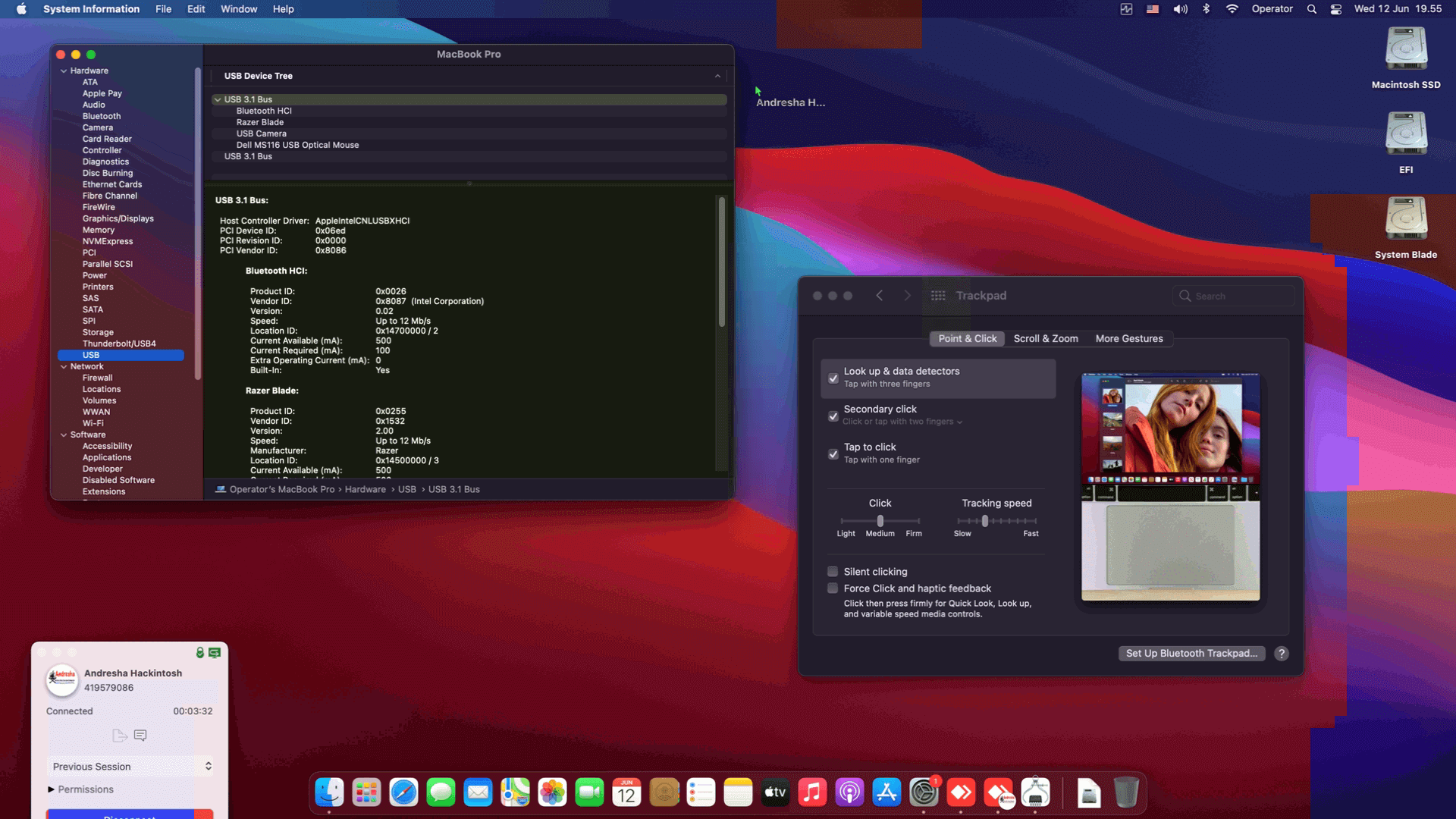The width and height of the screenshot is (1456, 819).
Task: Open Spotlight search in menu bar
Action: (1312, 9)
